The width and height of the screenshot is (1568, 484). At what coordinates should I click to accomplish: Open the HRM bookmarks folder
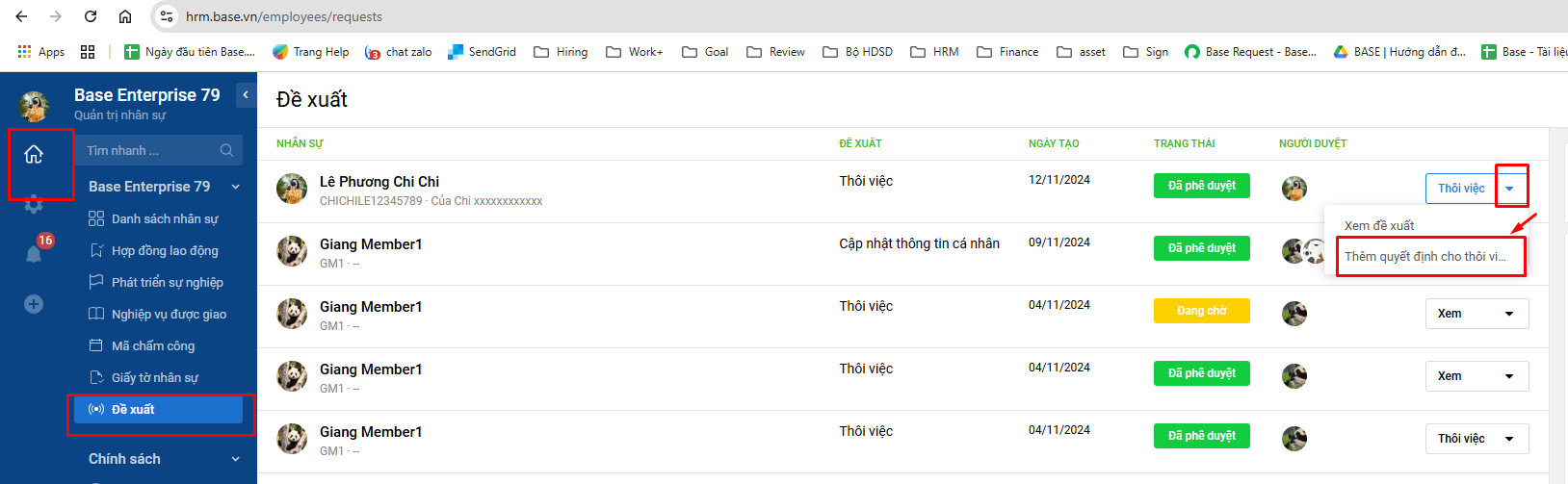pos(934,52)
